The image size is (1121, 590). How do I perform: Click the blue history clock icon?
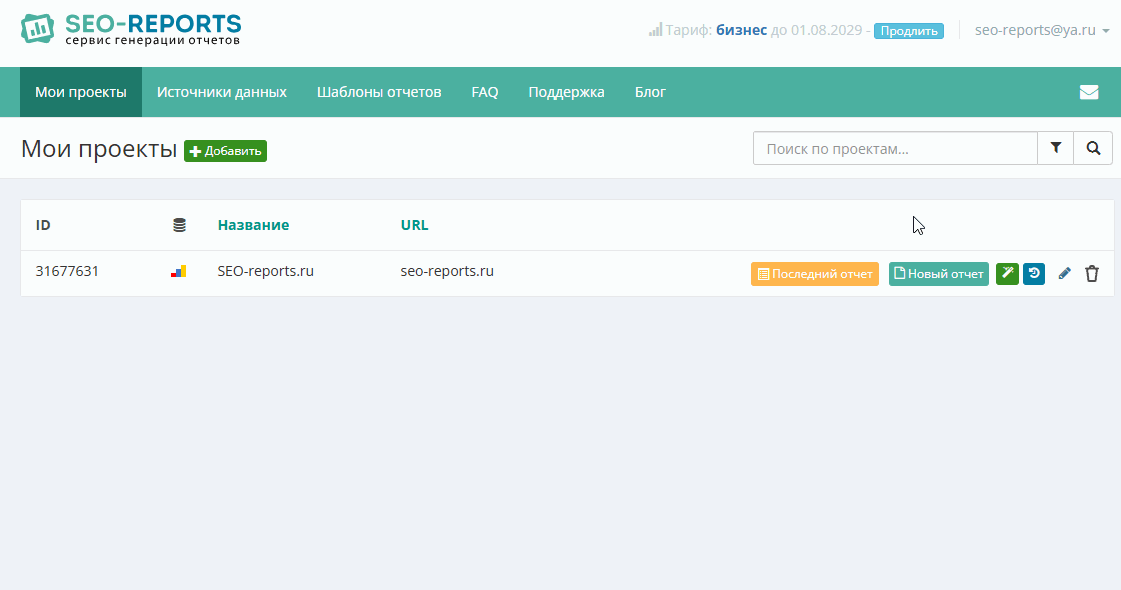click(x=1034, y=274)
